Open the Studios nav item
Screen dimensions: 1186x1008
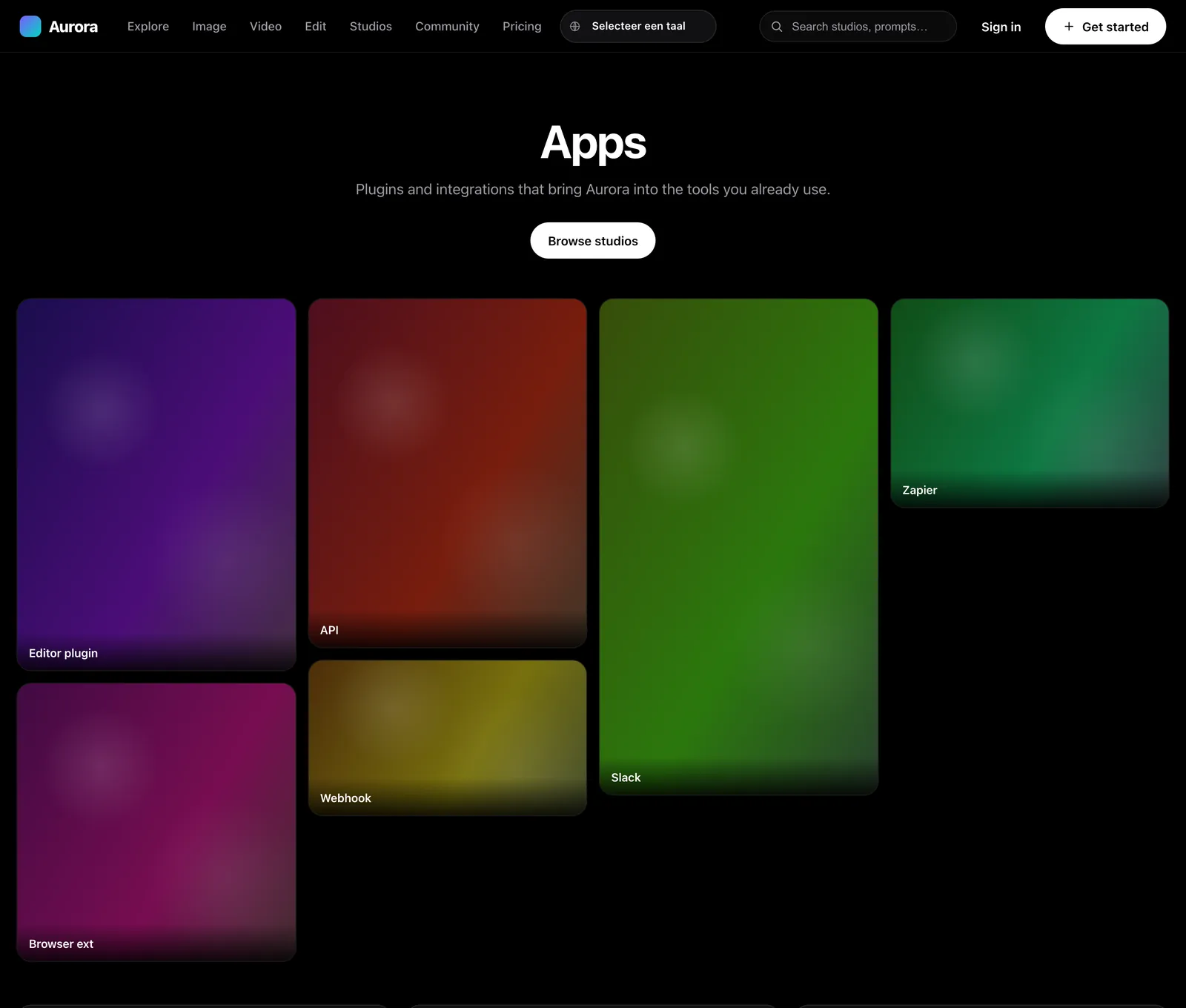(371, 27)
